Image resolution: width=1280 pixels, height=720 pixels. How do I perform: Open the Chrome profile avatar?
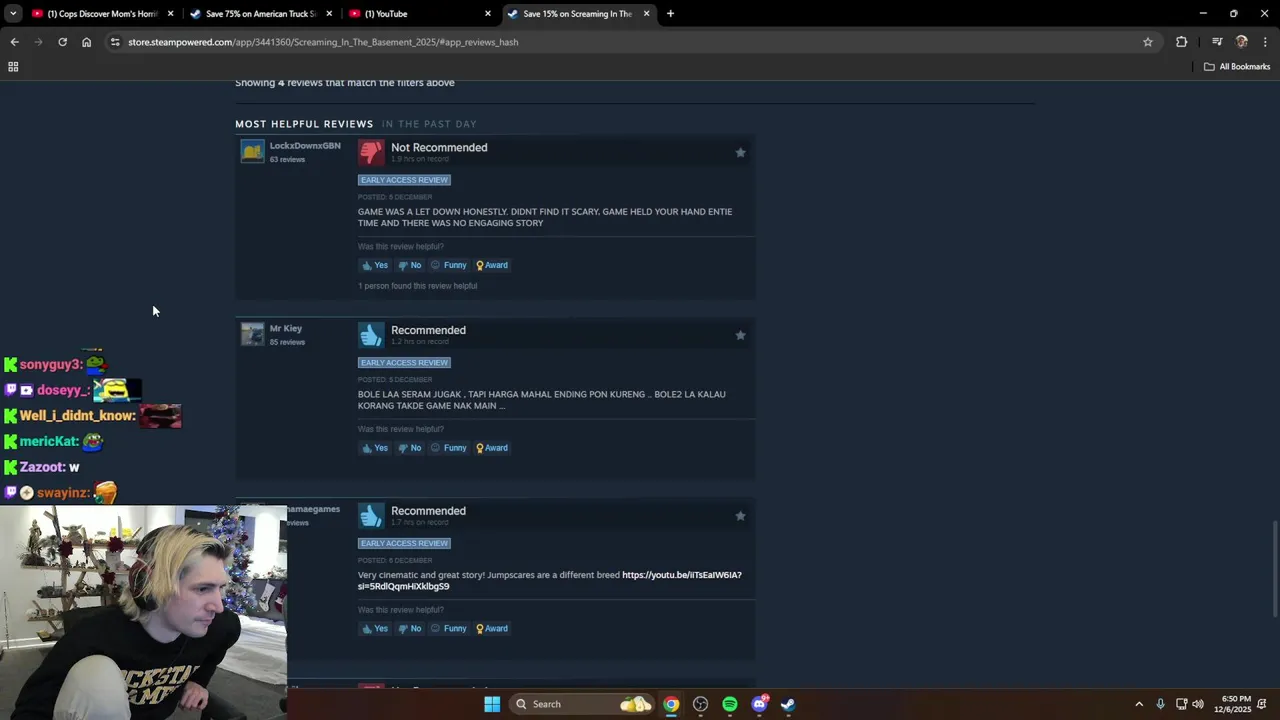1241,42
